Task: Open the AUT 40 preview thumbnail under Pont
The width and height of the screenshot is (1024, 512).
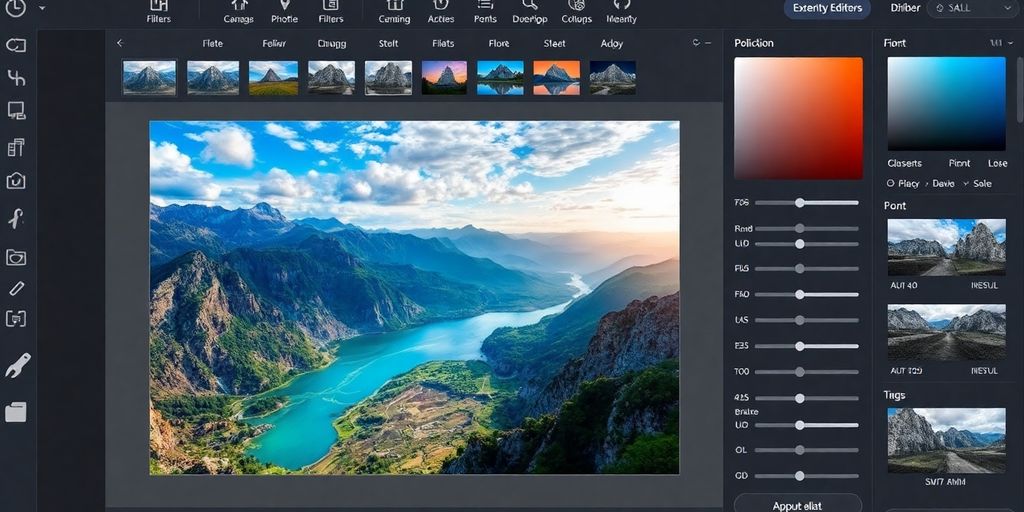Action: [x=946, y=247]
